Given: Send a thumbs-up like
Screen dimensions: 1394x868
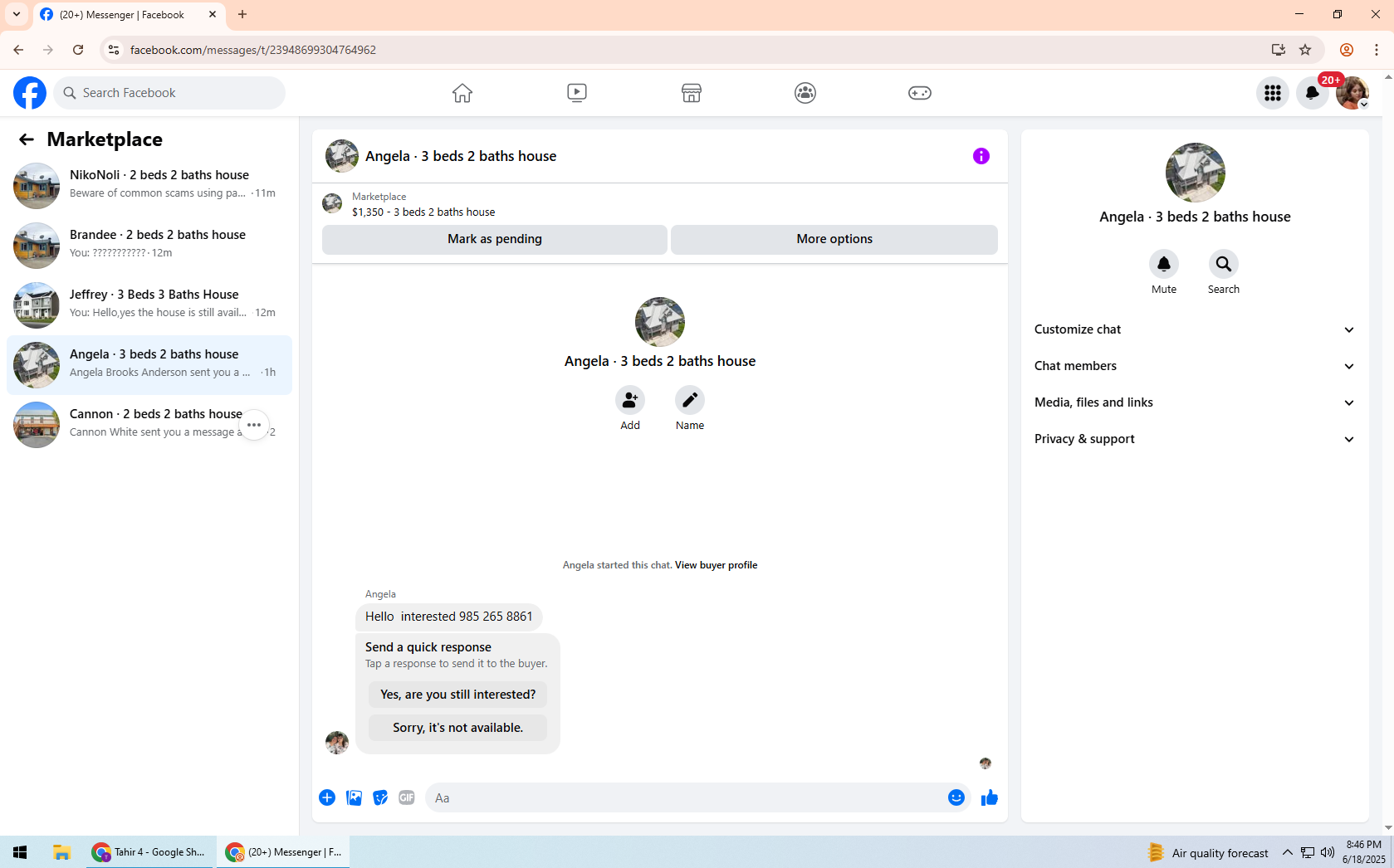Looking at the screenshot, I should (990, 797).
